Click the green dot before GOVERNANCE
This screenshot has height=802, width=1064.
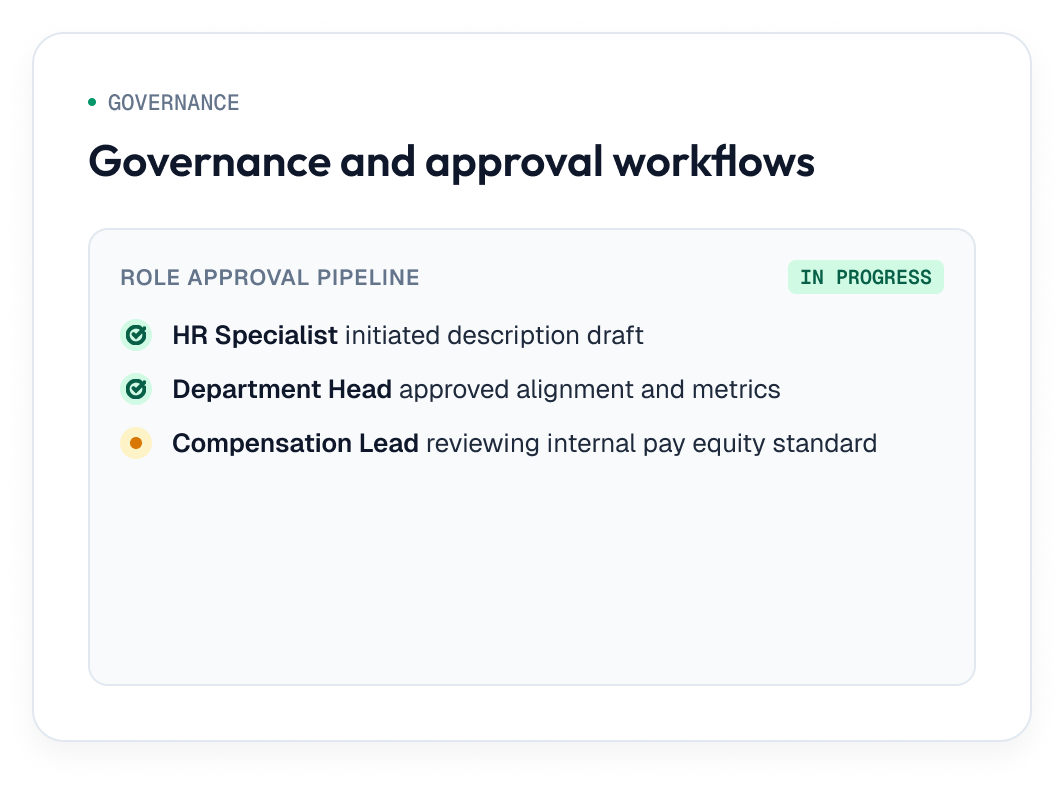pyautogui.click(x=92, y=102)
